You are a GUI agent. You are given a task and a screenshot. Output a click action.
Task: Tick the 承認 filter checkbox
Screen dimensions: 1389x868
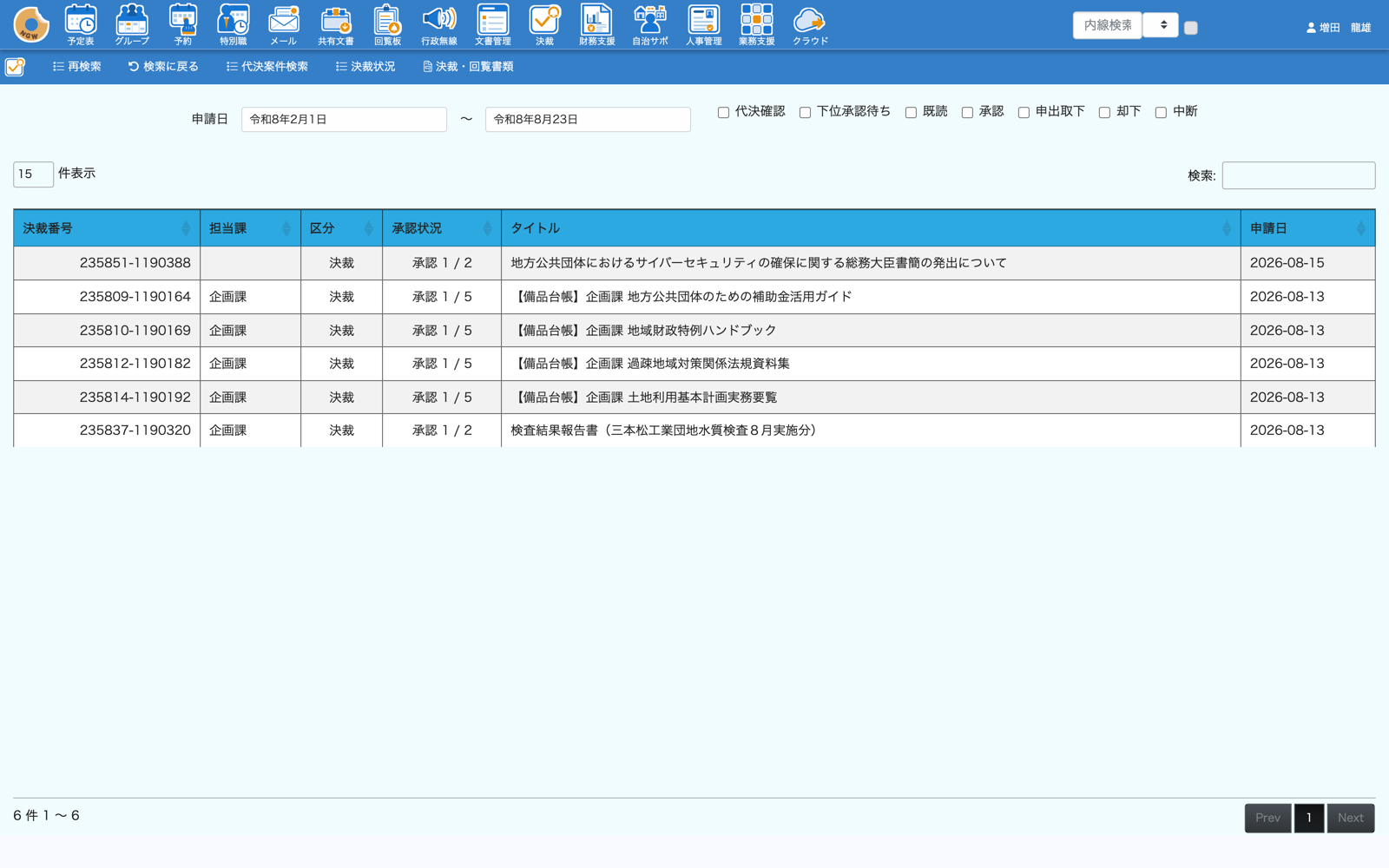click(x=967, y=113)
